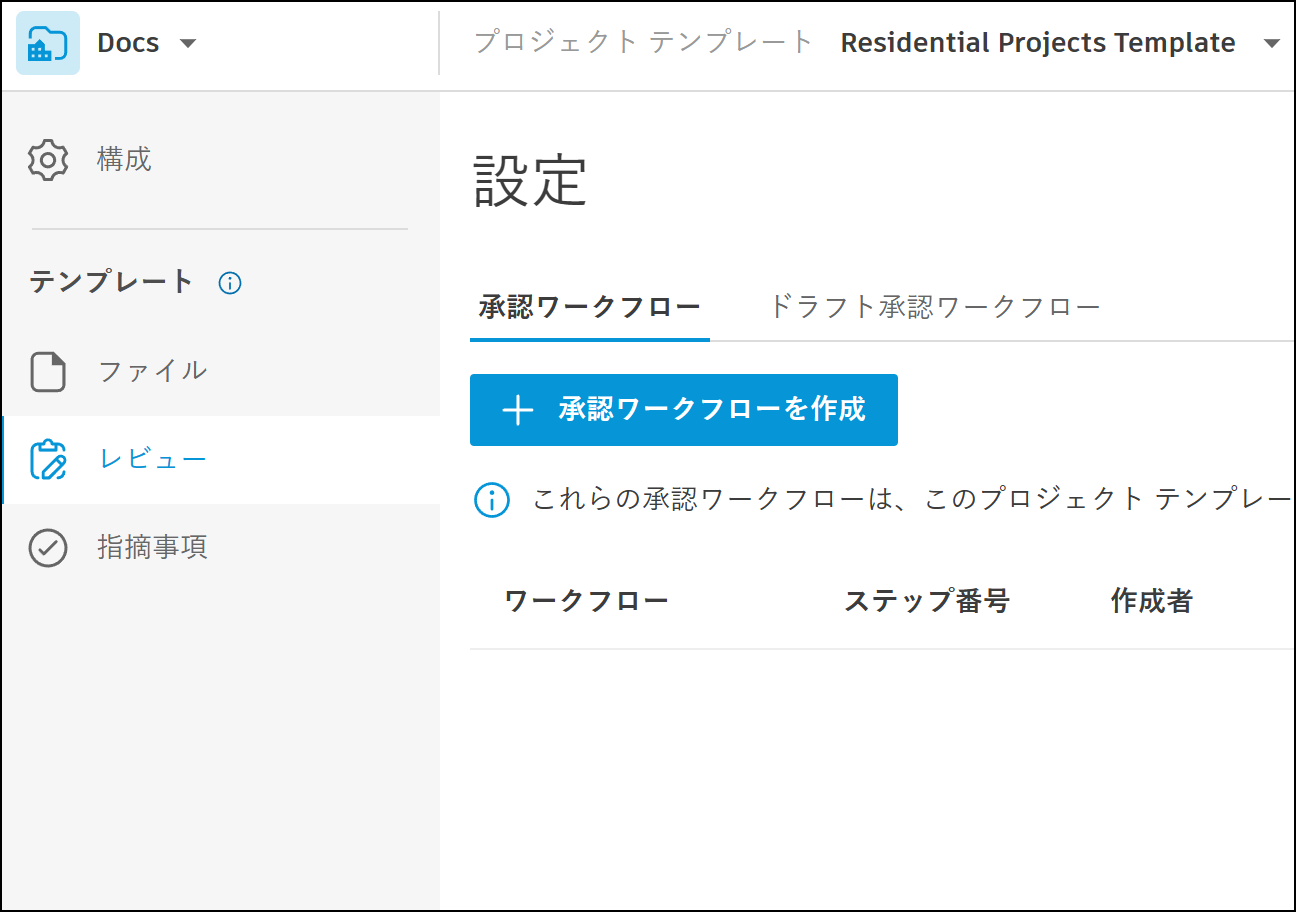Expand the Residential Projects Template dropdown arrow
This screenshot has height=912, width=1296.
1271,44
